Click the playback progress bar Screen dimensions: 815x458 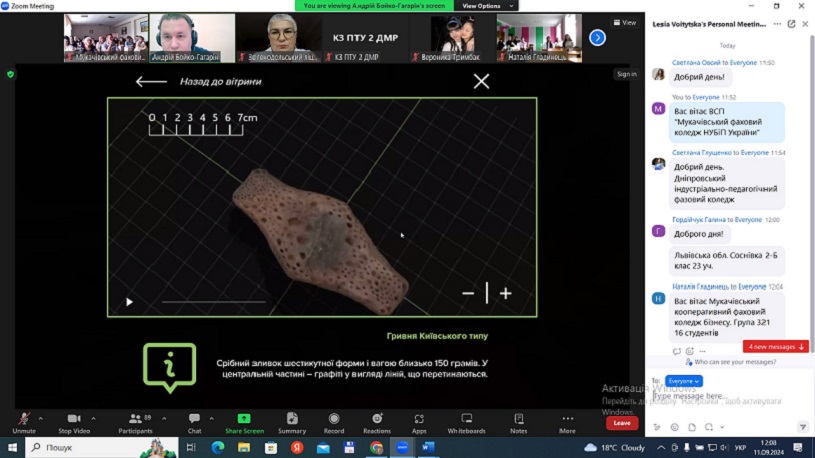pos(214,302)
